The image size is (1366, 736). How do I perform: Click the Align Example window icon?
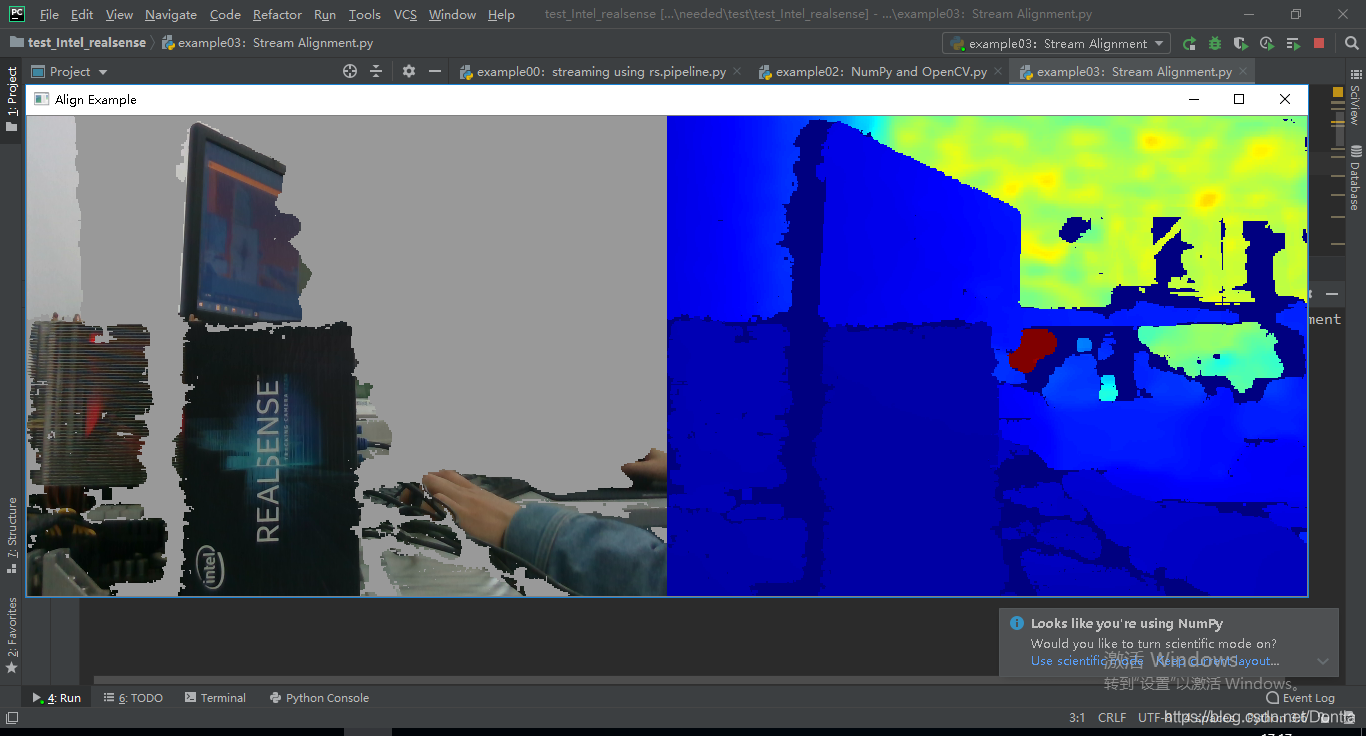41,99
